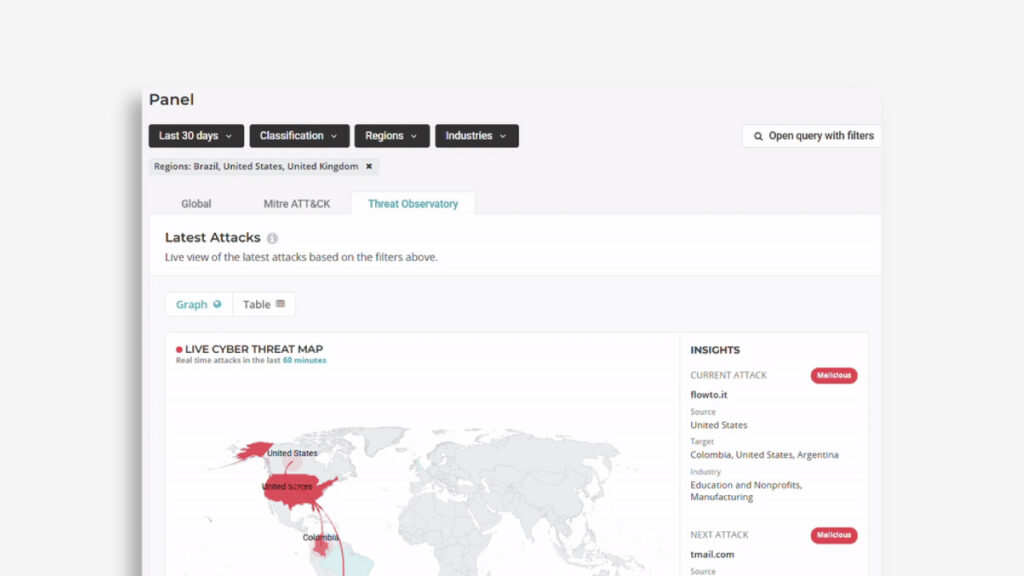
Task: Expand the Classification filter dropdown
Action: pyautogui.click(x=299, y=136)
